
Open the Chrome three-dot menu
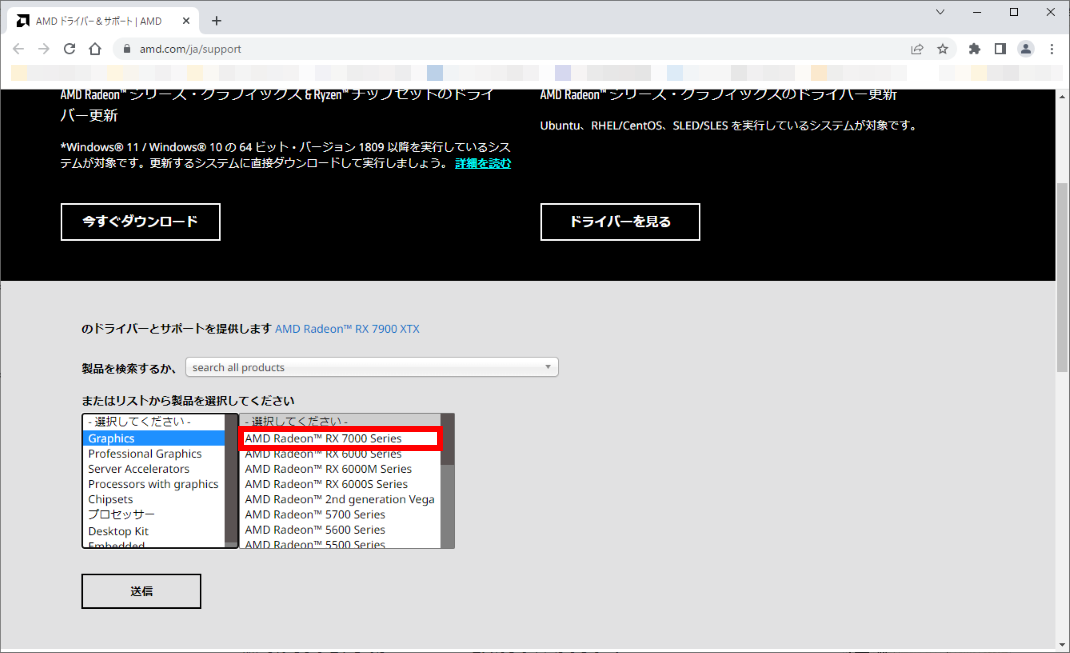point(1052,49)
